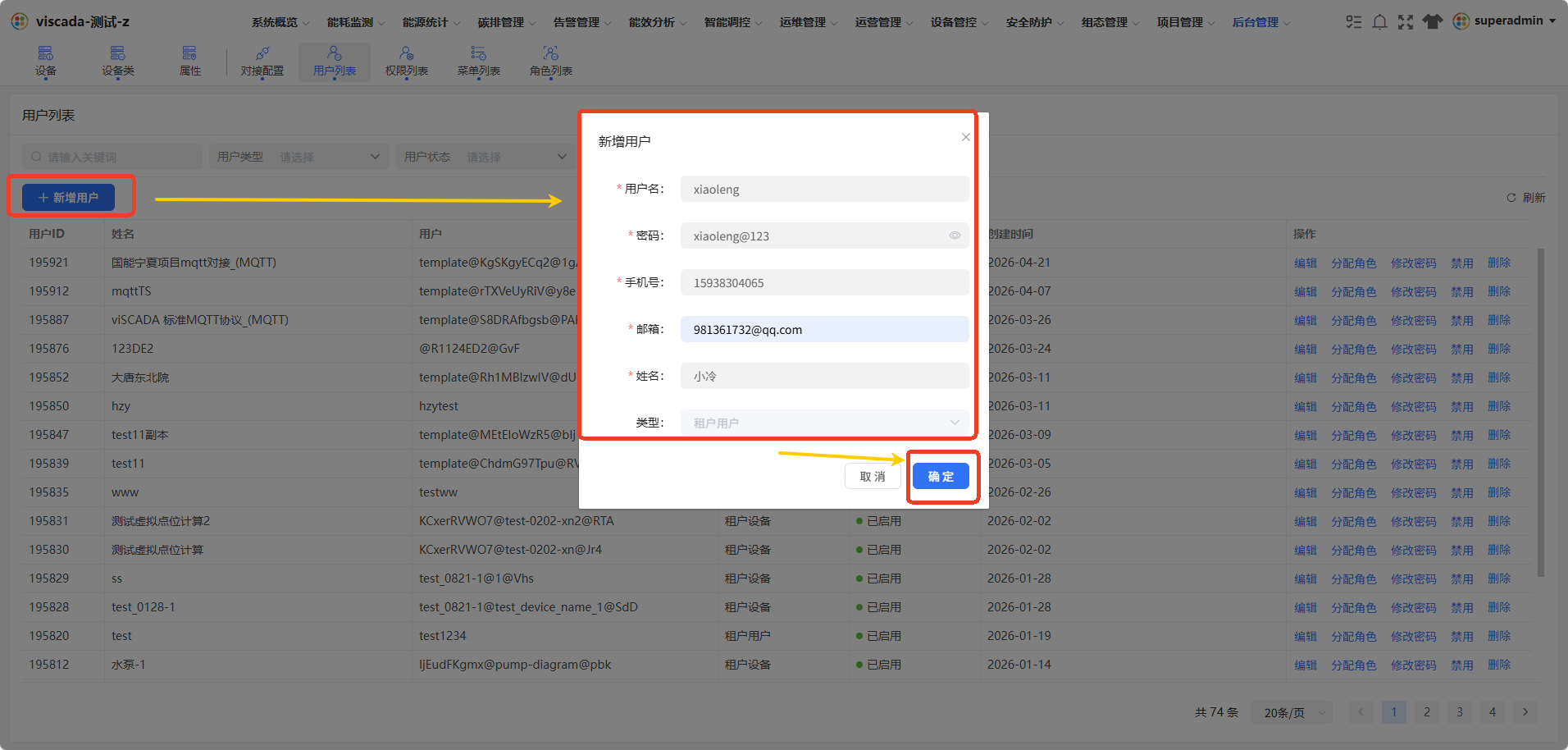Open the 能效分析 menu

[658, 22]
